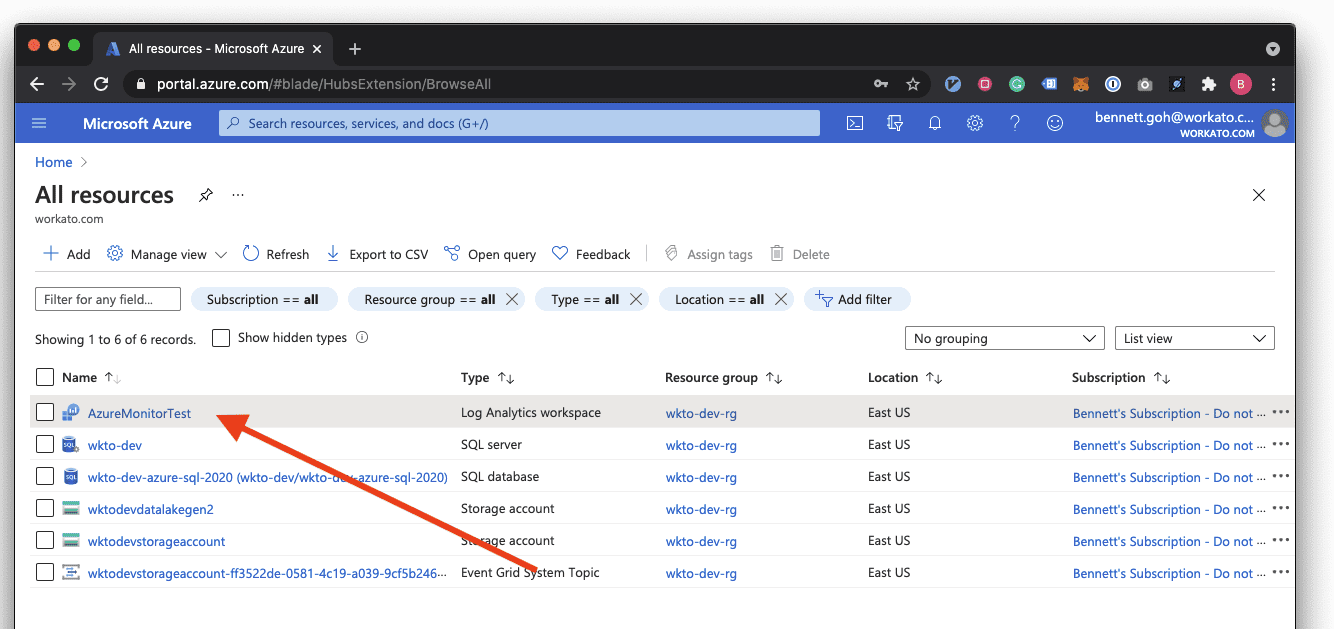Open the notifications bell in Azure header
This screenshot has height=629, width=1334.
[934, 123]
